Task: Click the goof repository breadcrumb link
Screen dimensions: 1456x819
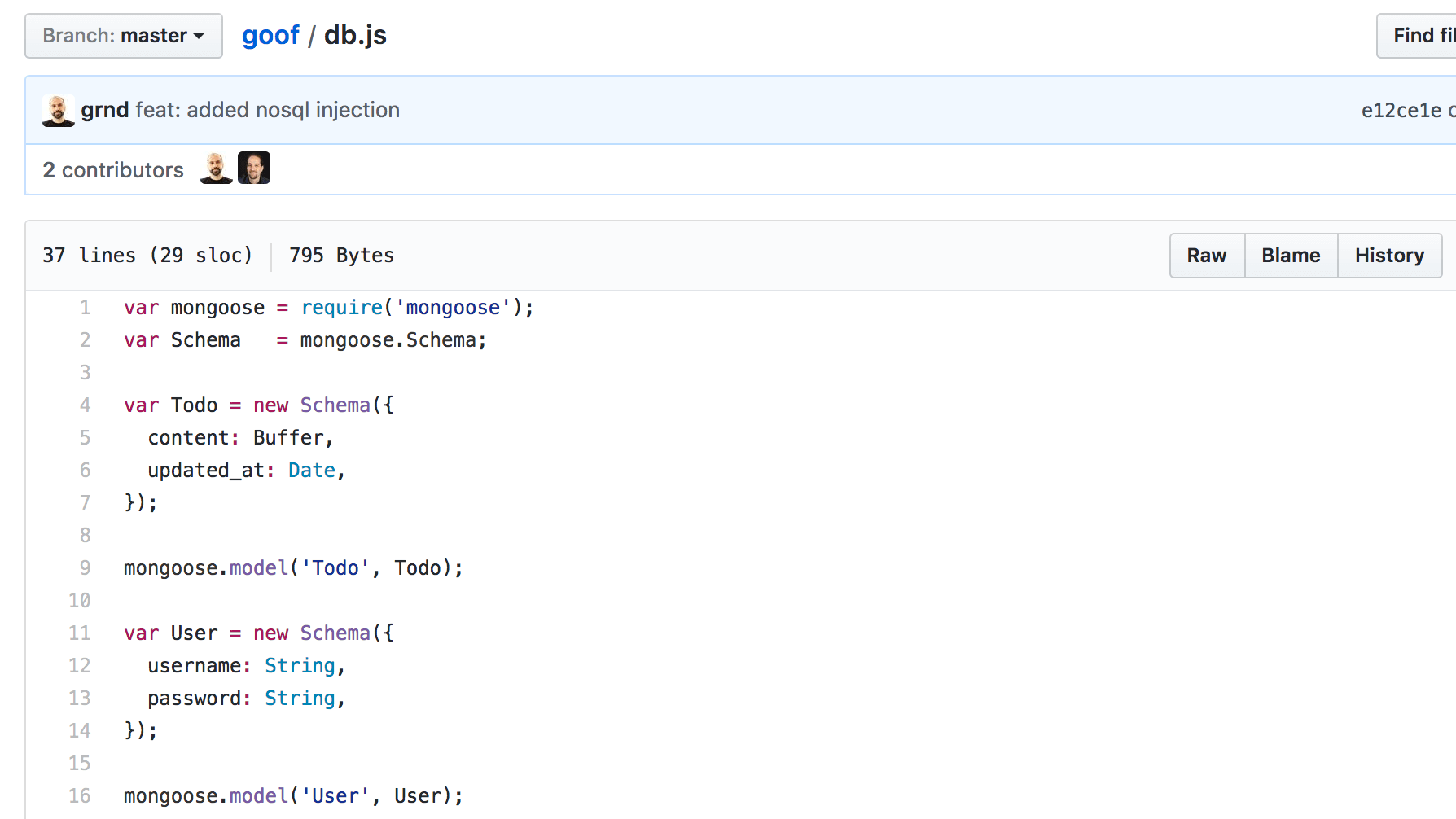Action: pyautogui.click(x=270, y=36)
